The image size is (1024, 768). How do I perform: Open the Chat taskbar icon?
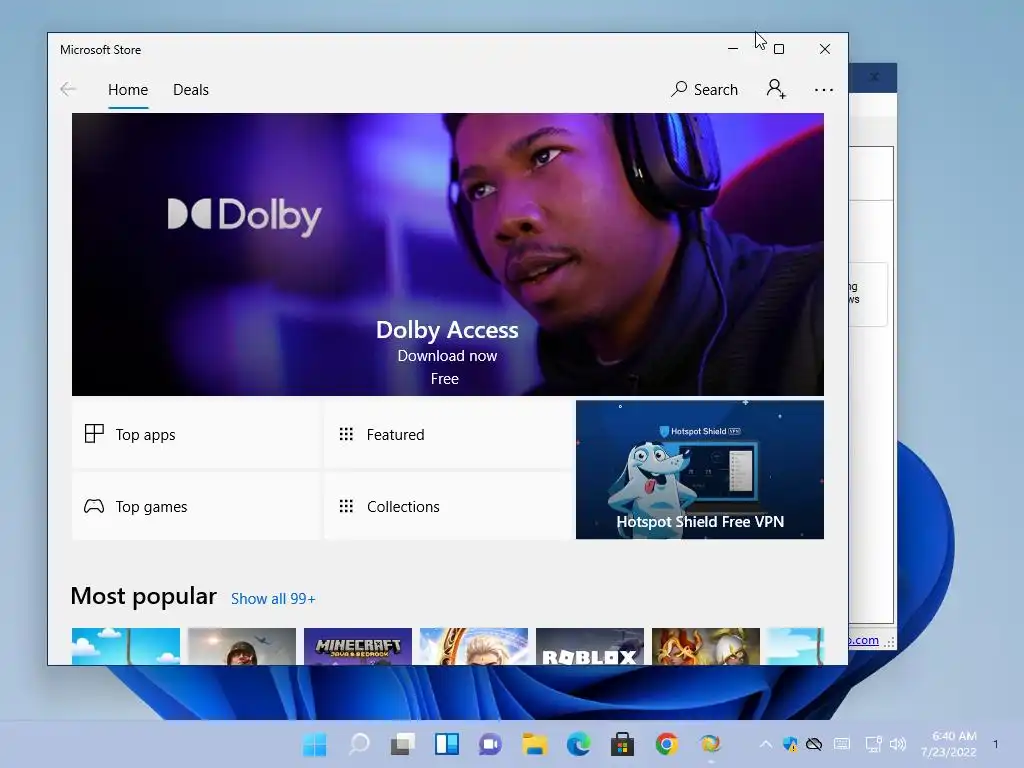coord(490,744)
